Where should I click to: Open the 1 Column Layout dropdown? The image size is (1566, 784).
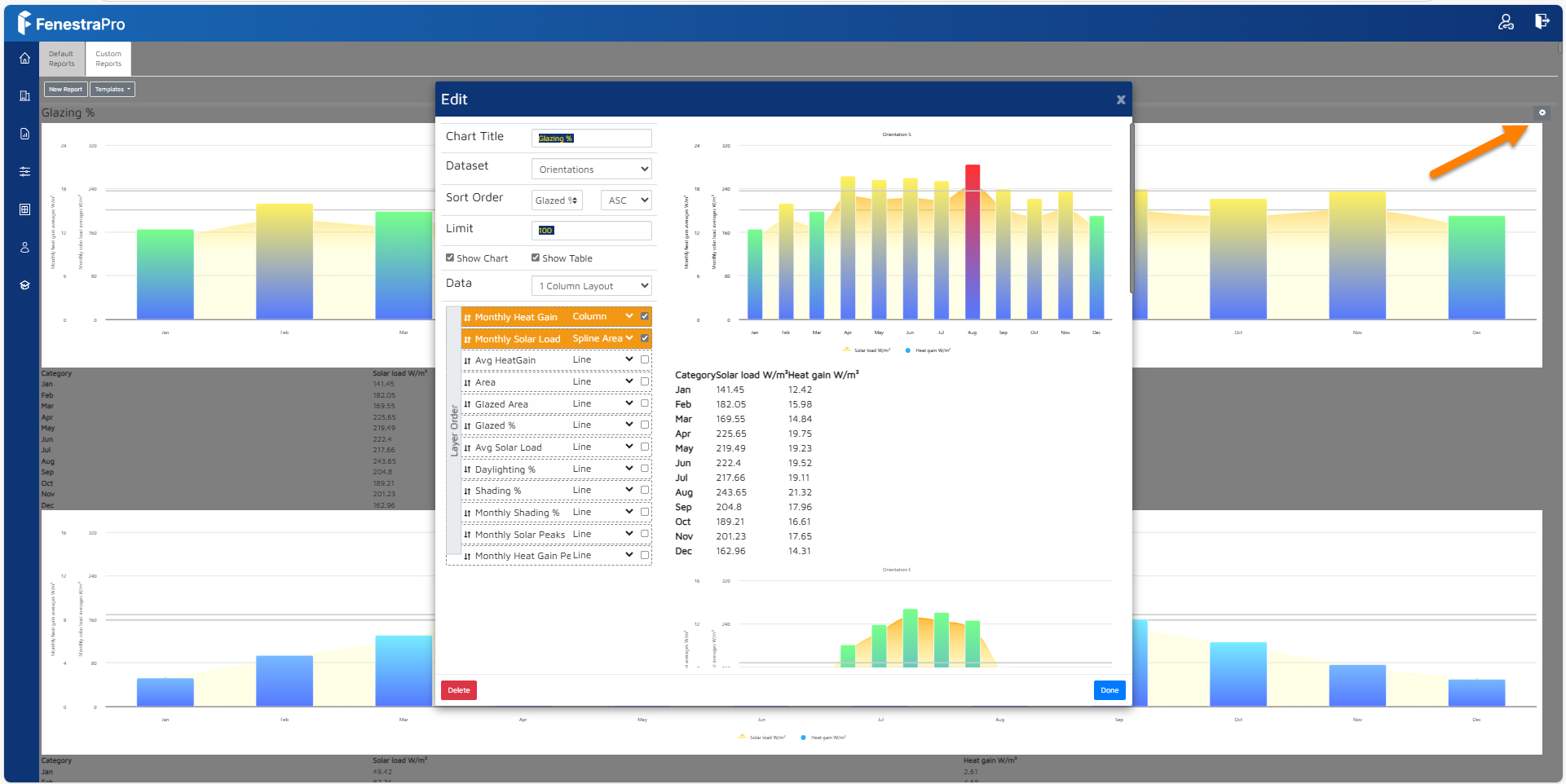(x=592, y=286)
